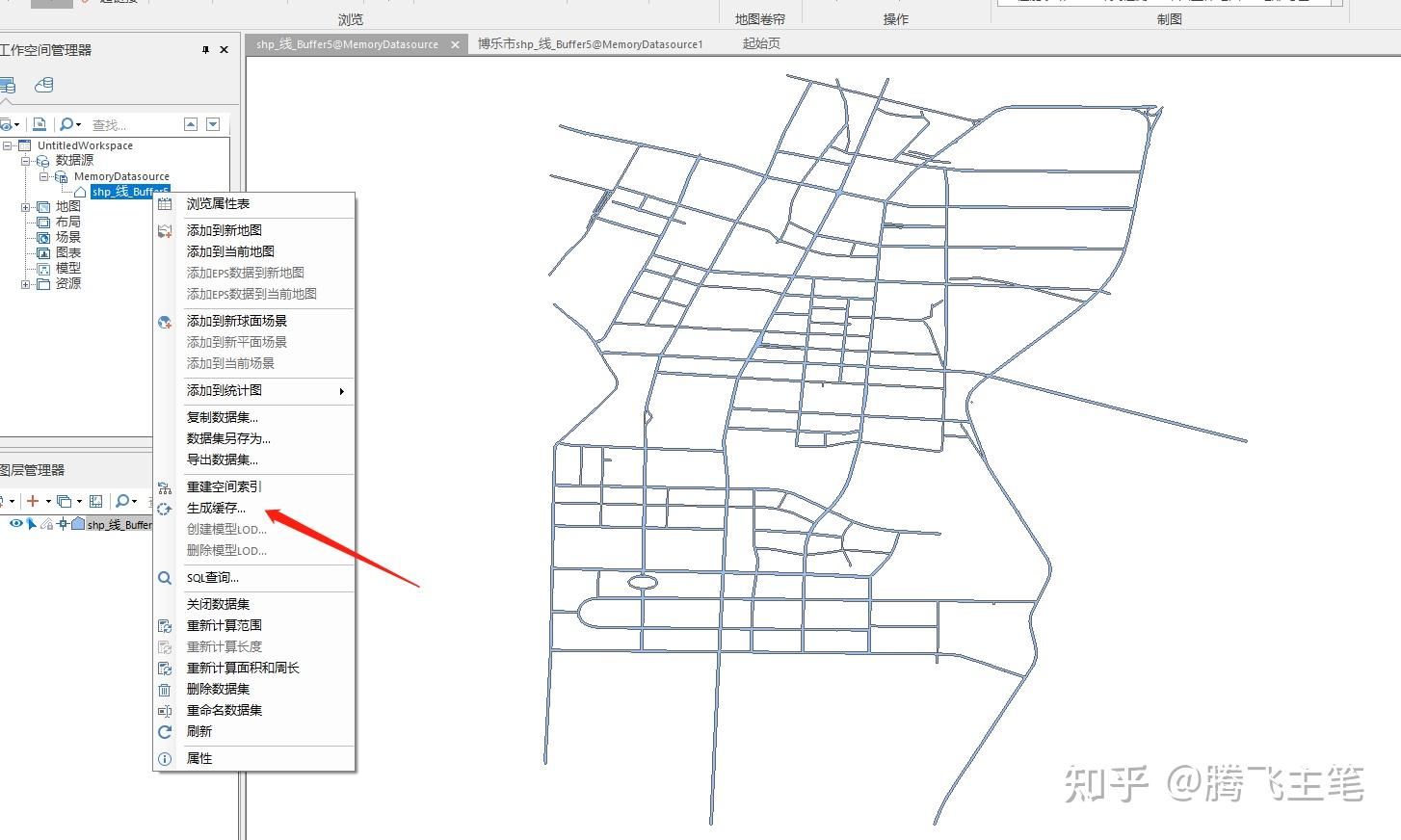1401x840 pixels.
Task: Toggle visibility eye of shp_线_Buffer layer
Action: 16,523
